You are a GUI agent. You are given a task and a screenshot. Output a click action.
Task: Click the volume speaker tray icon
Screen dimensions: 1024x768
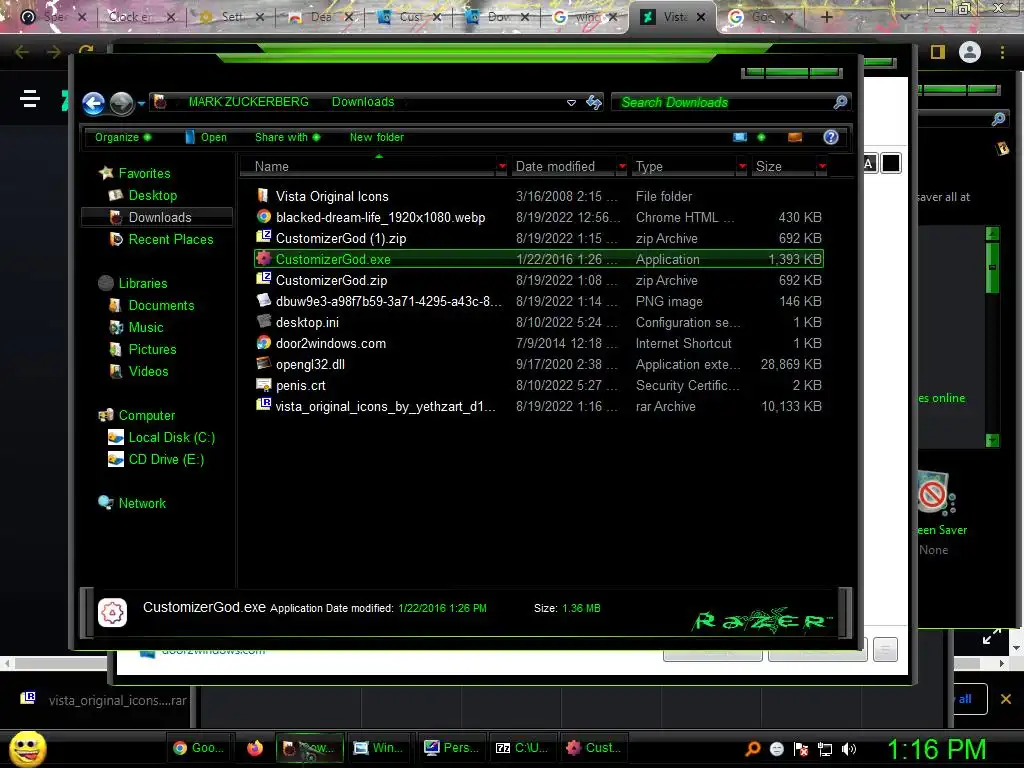848,749
